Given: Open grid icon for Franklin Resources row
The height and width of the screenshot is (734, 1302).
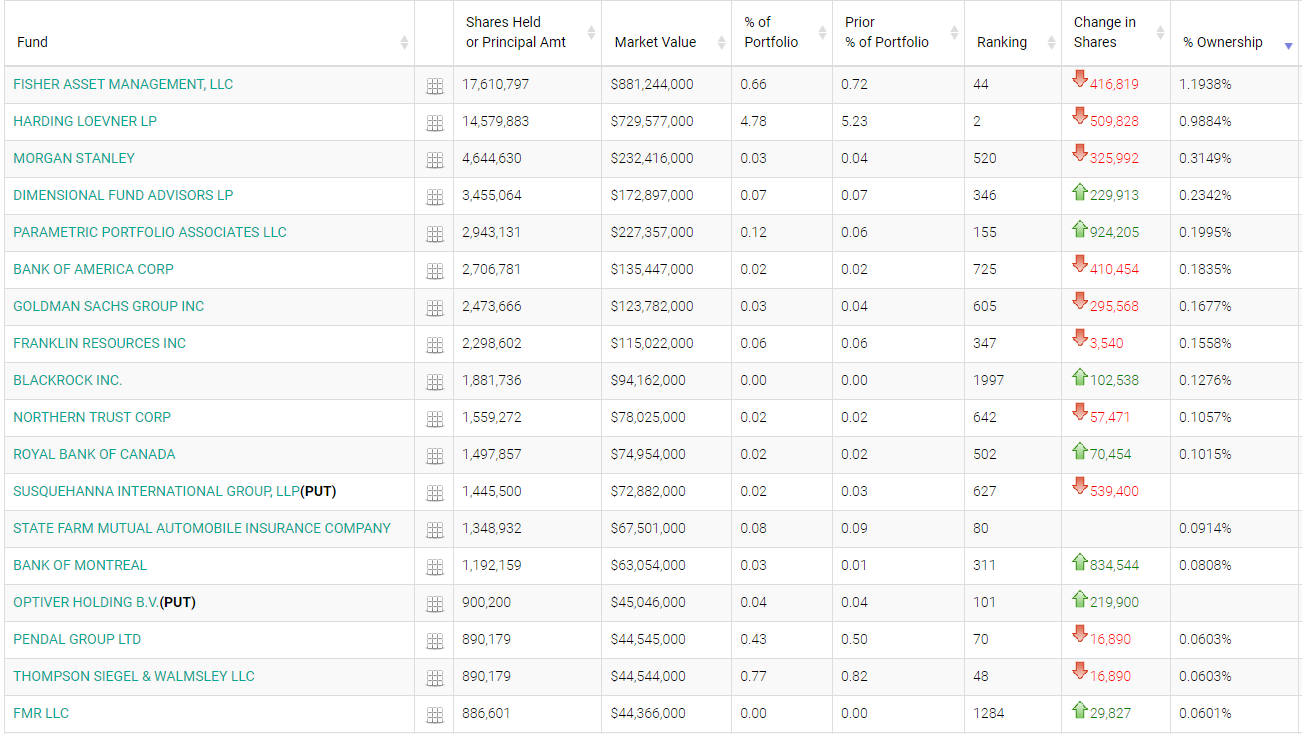Looking at the screenshot, I should coord(434,345).
